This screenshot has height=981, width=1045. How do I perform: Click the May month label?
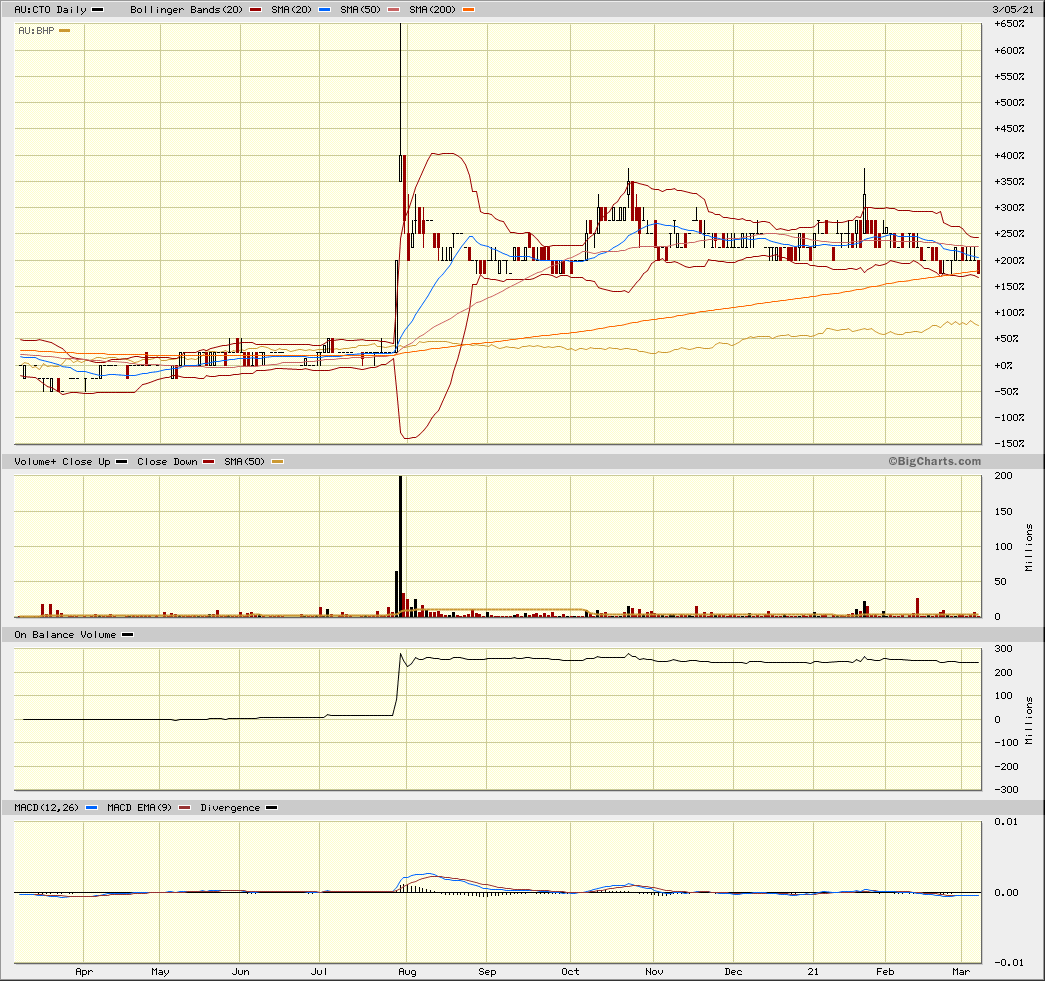(x=161, y=972)
